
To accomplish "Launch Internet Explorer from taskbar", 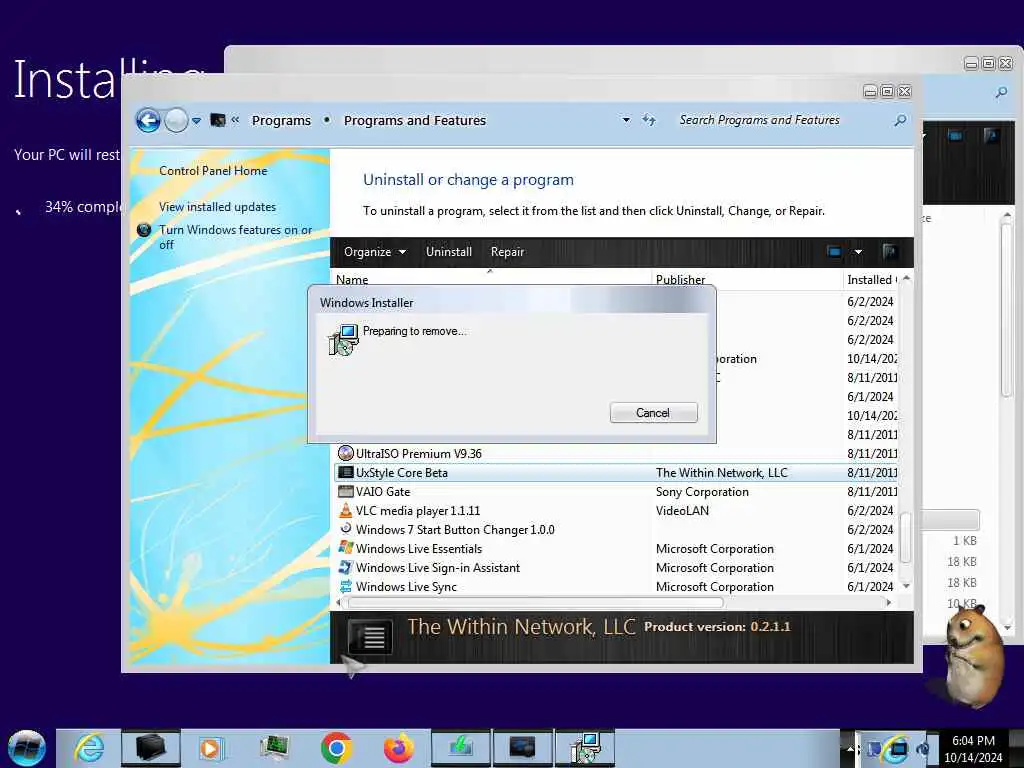I will pyautogui.click(x=89, y=748).
